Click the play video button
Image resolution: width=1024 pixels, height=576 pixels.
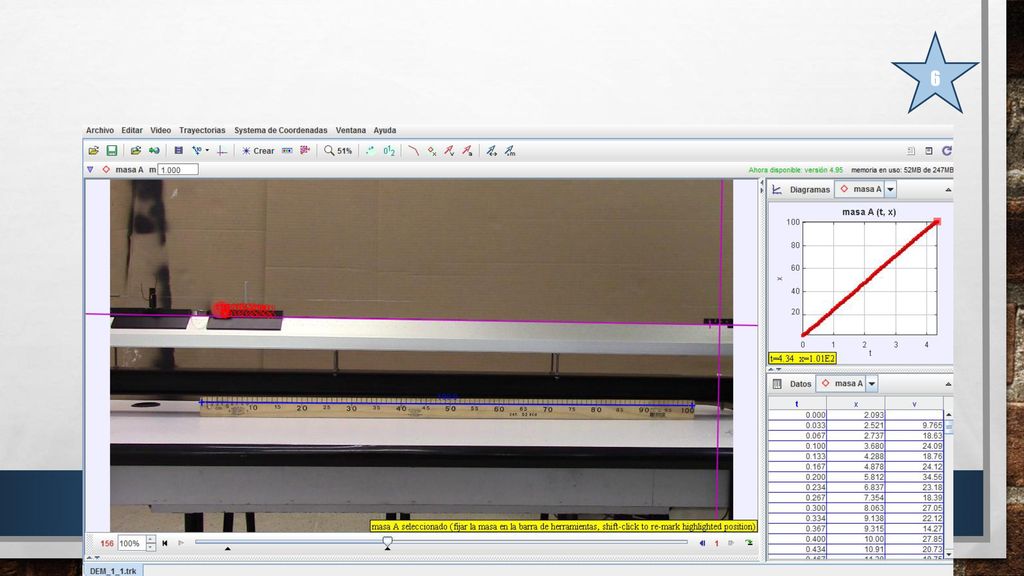(181, 543)
